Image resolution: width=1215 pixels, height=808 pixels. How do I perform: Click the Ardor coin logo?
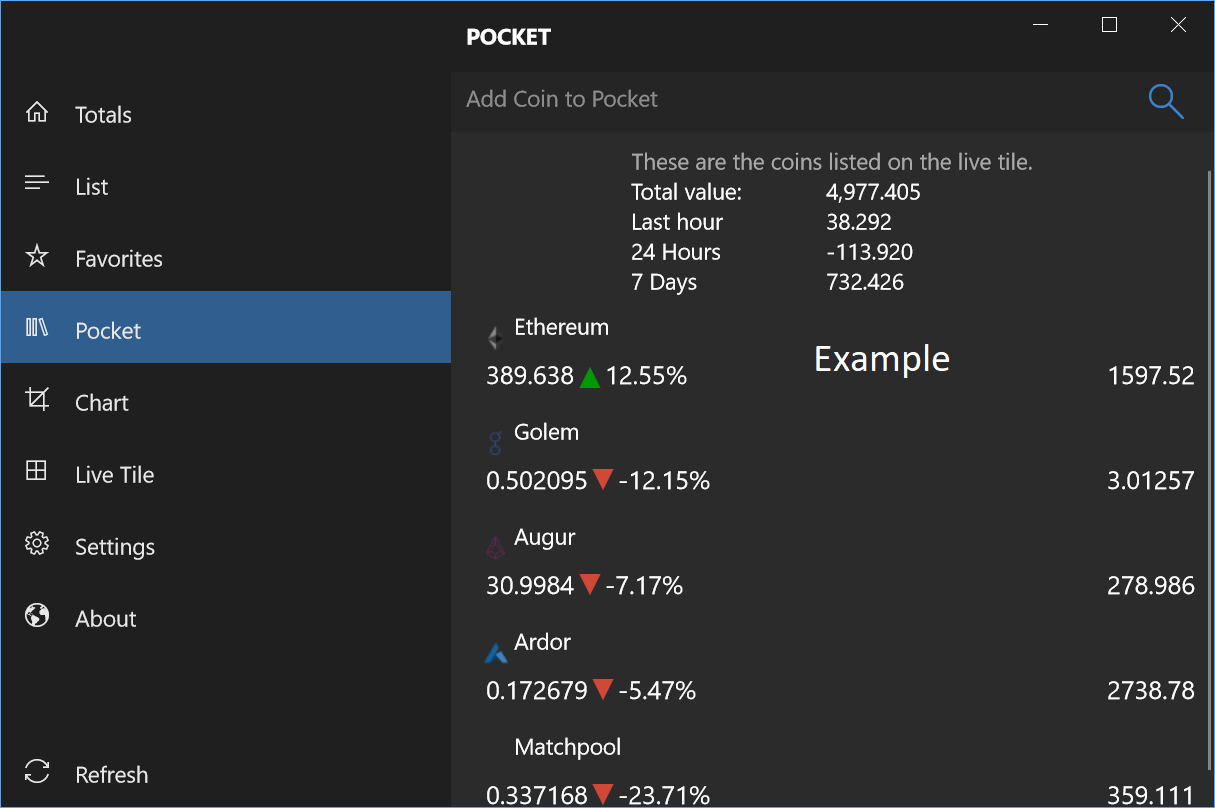coord(496,654)
